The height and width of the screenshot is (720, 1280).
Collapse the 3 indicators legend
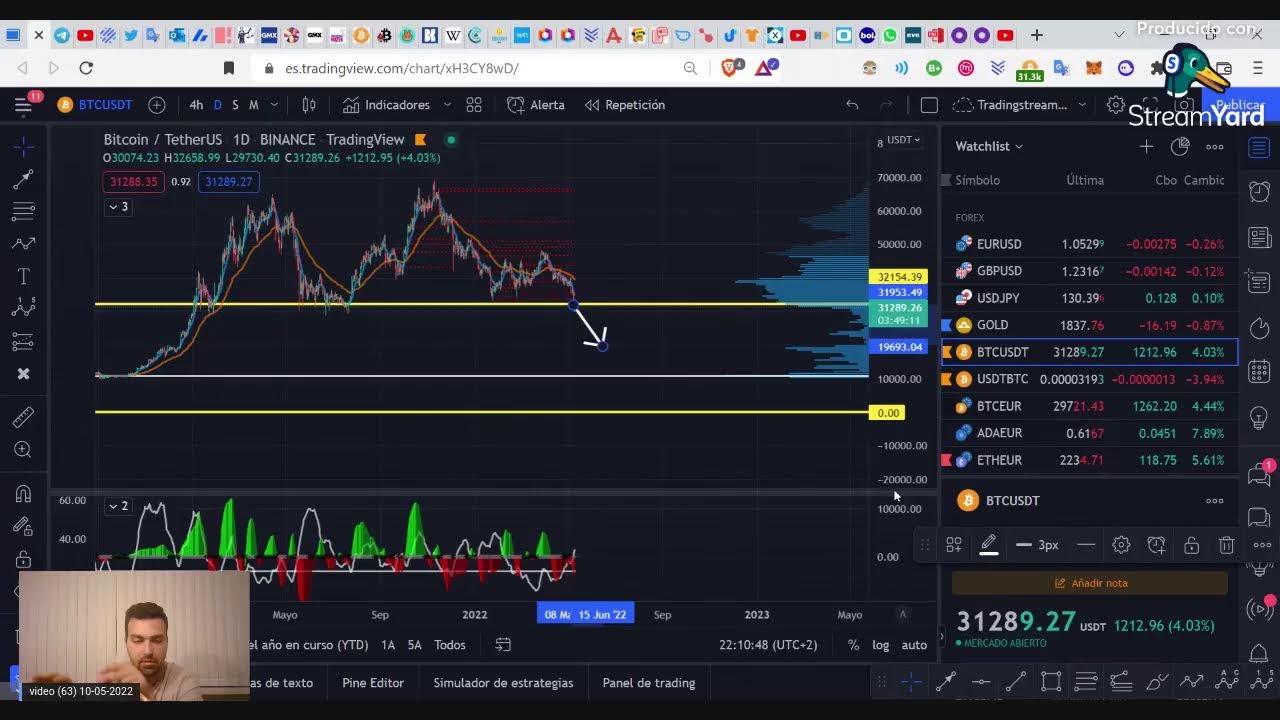click(118, 207)
